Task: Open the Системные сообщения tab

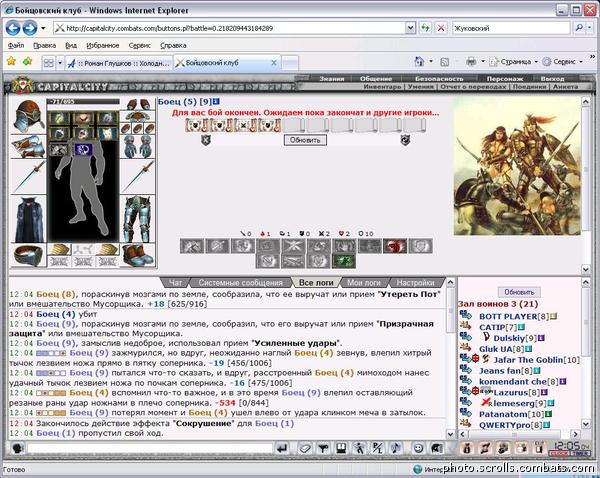Action: [240, 282]
